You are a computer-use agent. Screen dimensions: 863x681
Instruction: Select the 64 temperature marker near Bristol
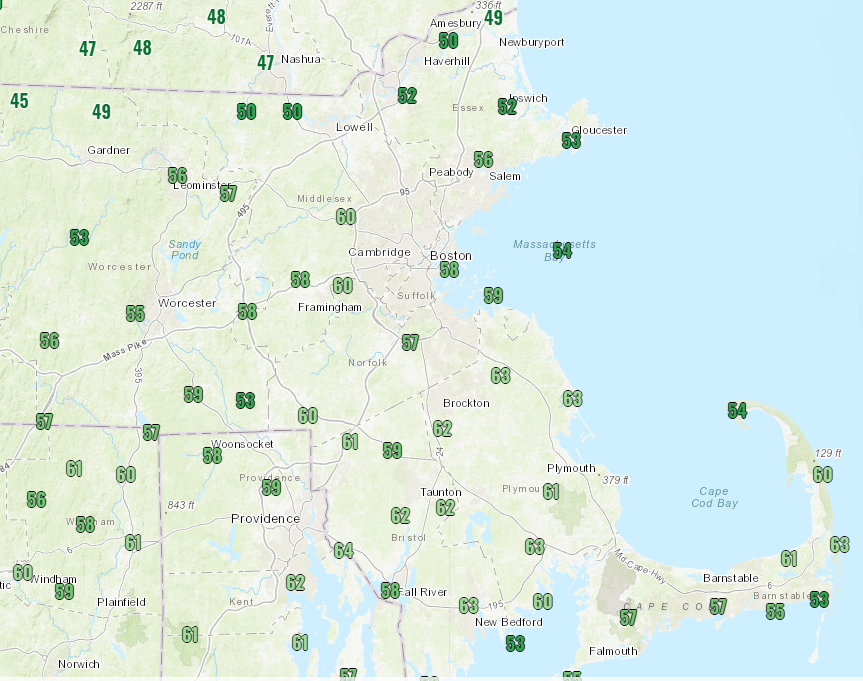tap(344, 551)
